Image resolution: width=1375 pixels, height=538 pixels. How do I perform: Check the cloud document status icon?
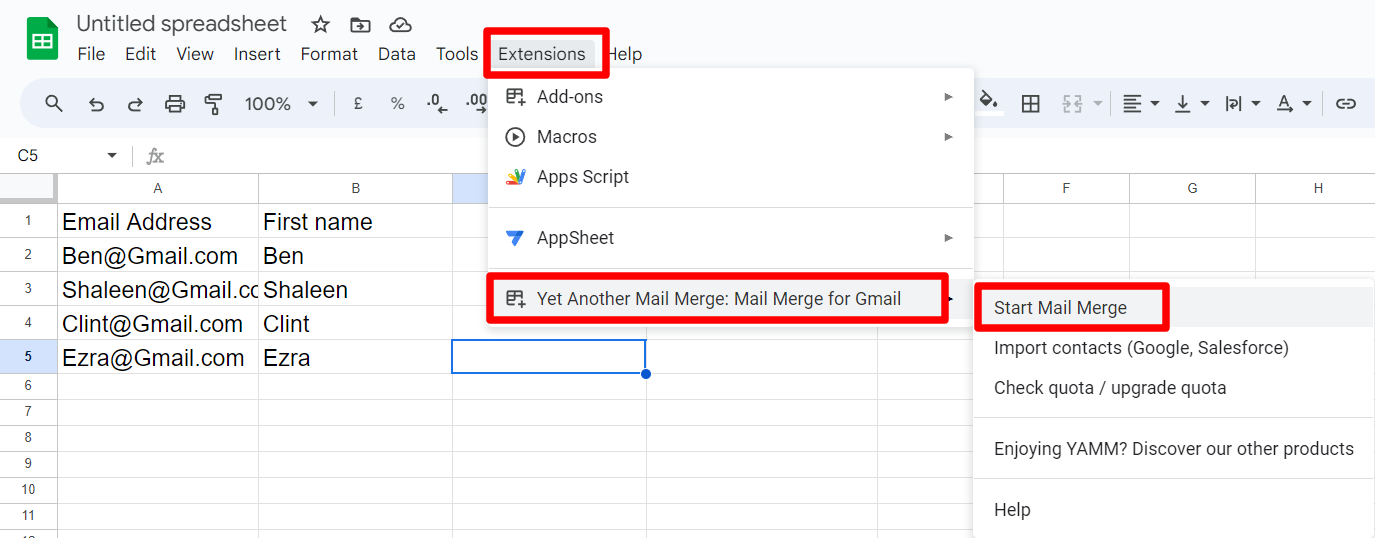point(400,24)
